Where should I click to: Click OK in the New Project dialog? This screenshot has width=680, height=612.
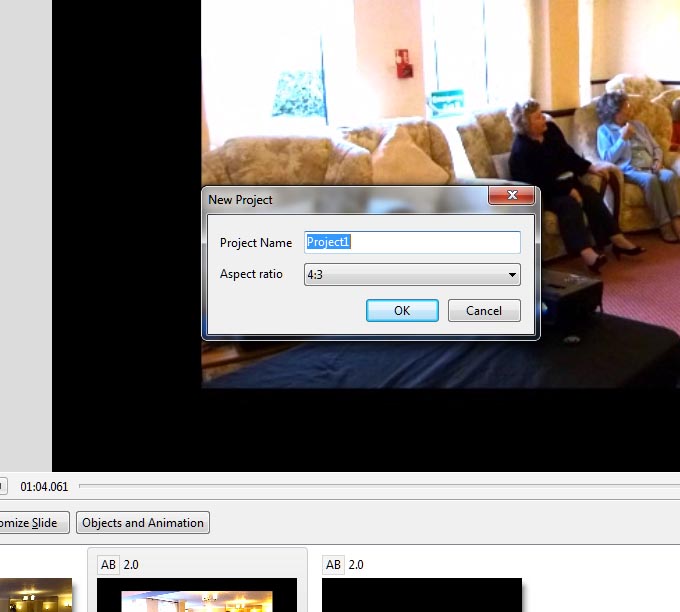[402, 310]
